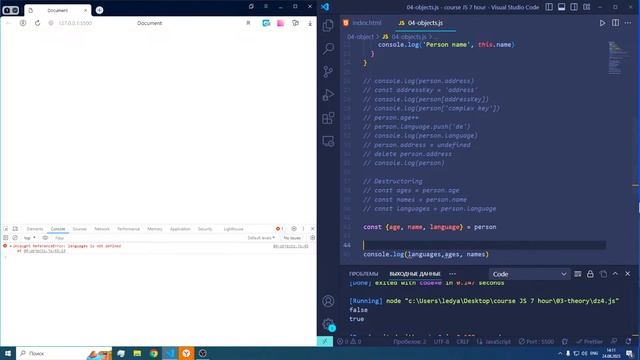Open the console top context dropdown
Screen dimensions: 640x360
coord(29,238)
